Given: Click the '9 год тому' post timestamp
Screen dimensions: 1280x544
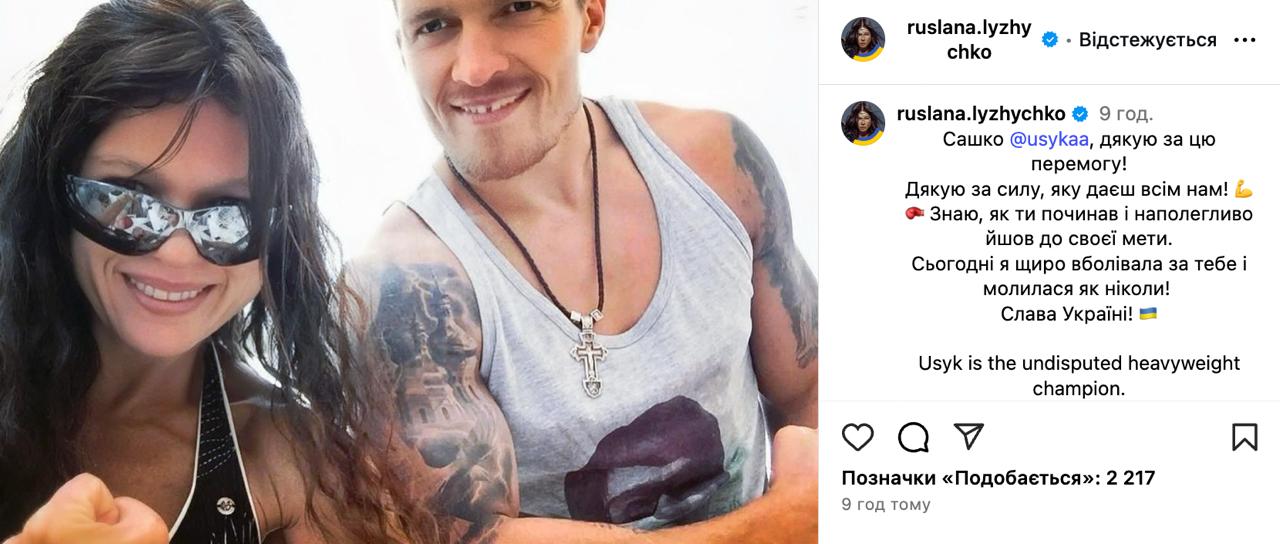Looking at the screenshot, I should [885, 505].
